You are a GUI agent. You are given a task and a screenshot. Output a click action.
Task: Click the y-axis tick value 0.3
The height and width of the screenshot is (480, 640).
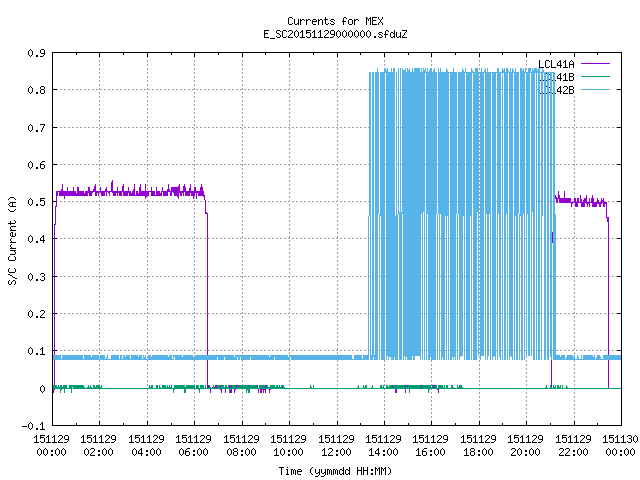pyautogui.click(x=36, y=277)
